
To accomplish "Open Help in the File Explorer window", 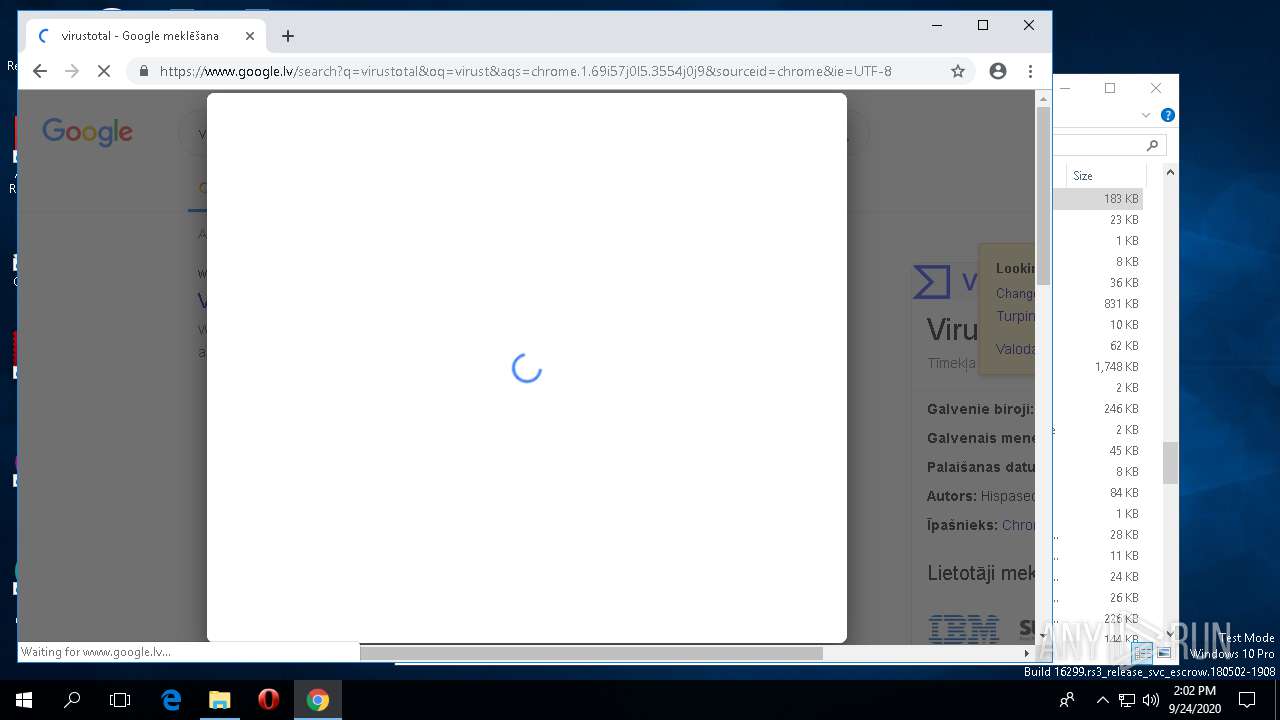I will pyautogui.click(x=1167, y=115).
